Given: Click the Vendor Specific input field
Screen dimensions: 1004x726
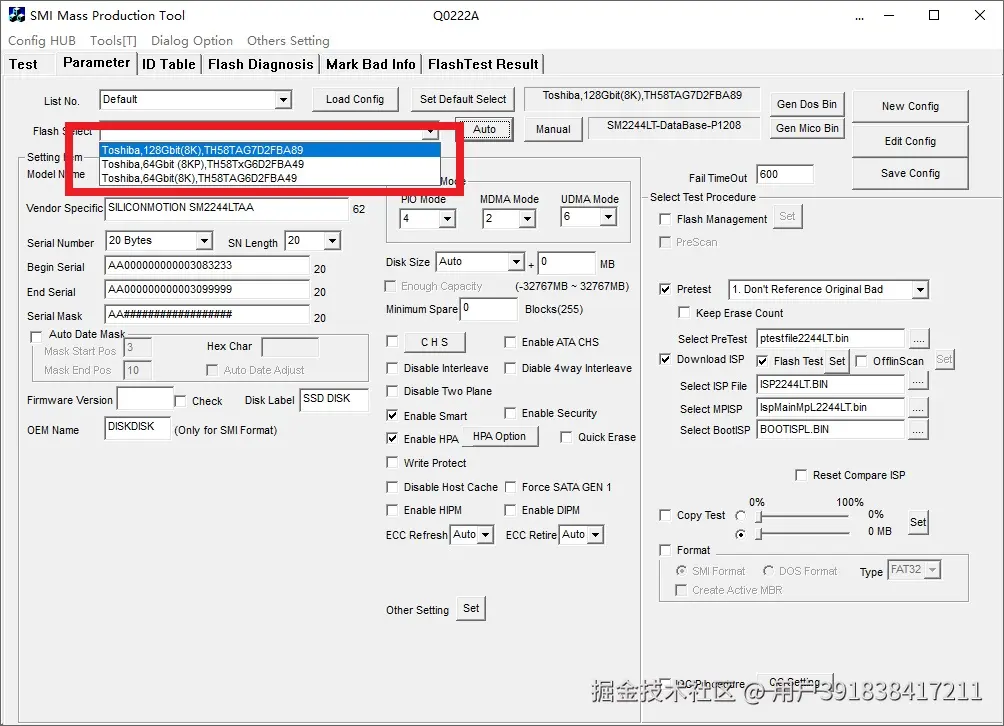Looking at the screenshot, I should [x=227, y=208].
